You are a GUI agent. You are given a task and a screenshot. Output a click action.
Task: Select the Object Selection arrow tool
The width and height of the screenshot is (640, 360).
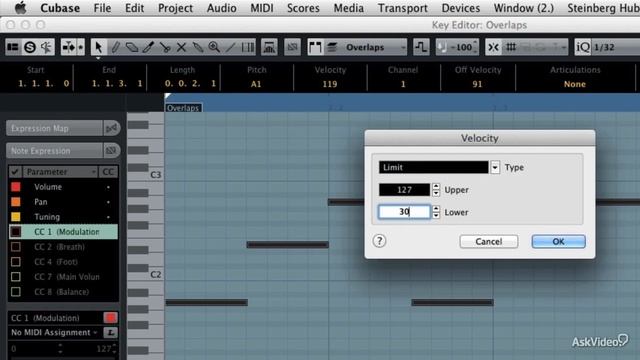click(x=98, y=47)
